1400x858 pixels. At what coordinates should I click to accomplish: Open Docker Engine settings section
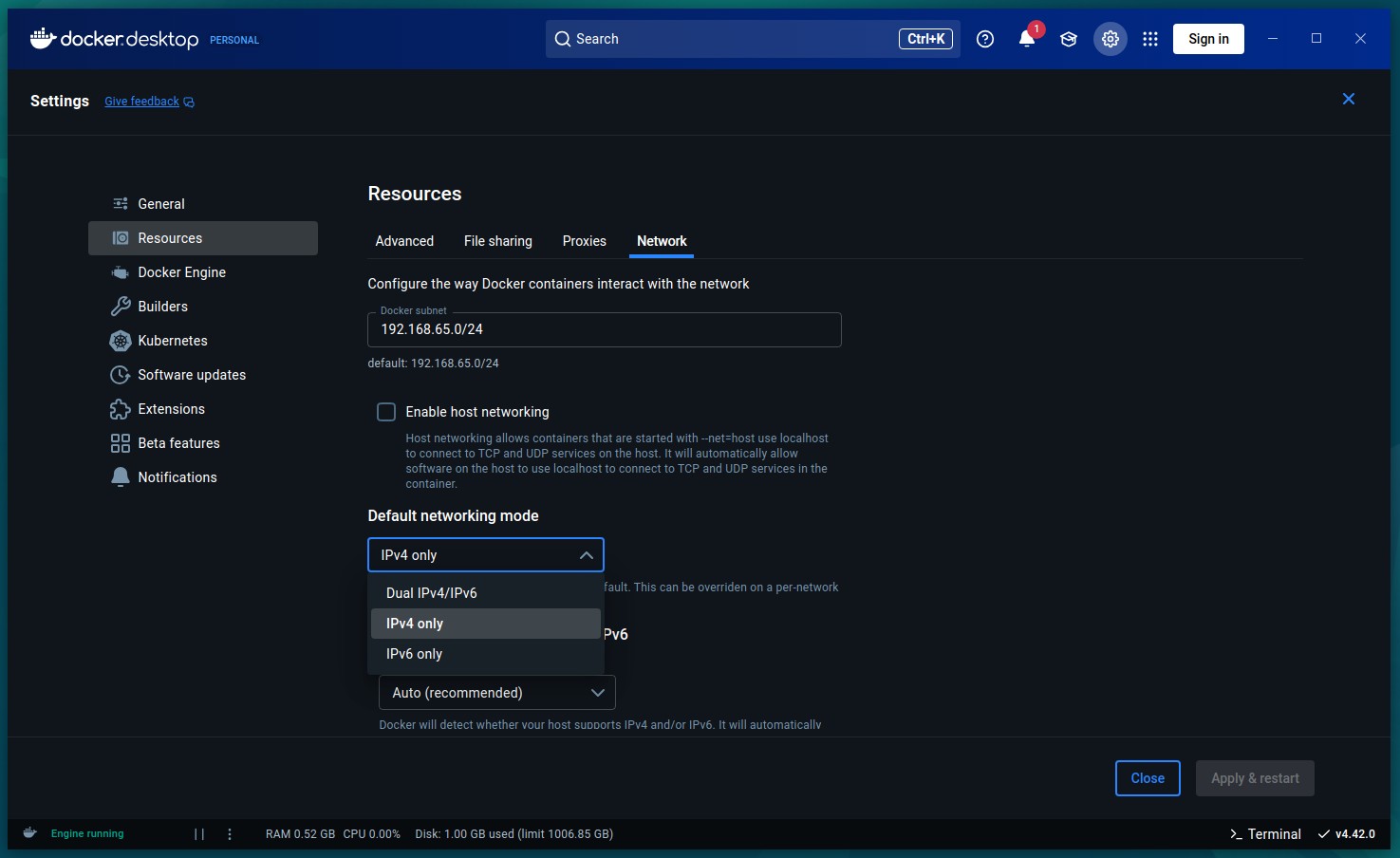(203, 272)
